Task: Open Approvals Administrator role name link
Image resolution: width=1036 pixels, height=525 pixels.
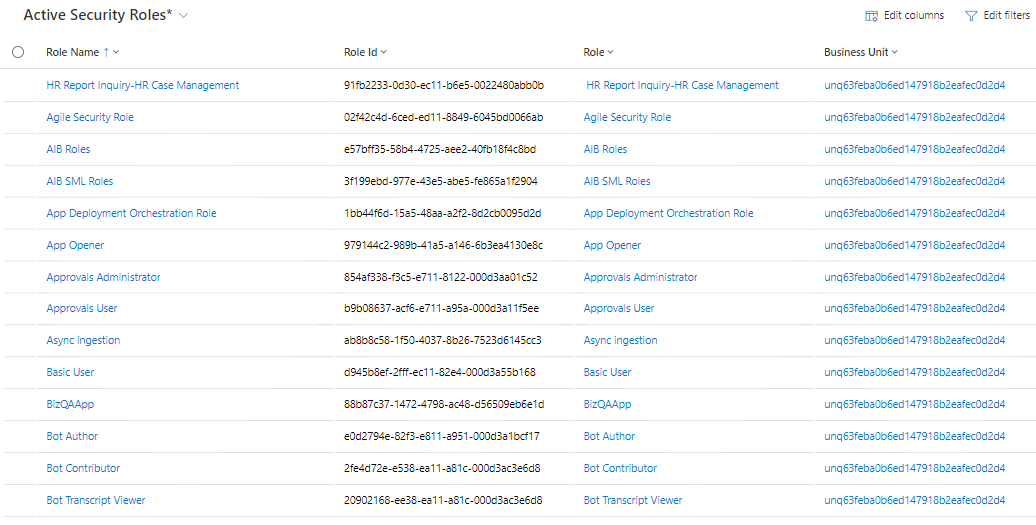Action: 103,277
